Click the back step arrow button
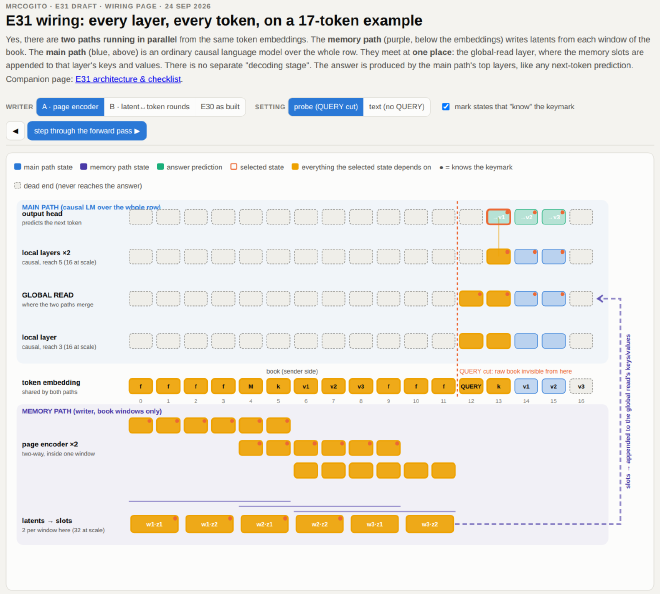660x594 pixels. pyautogui.click(x=16, y=131)
